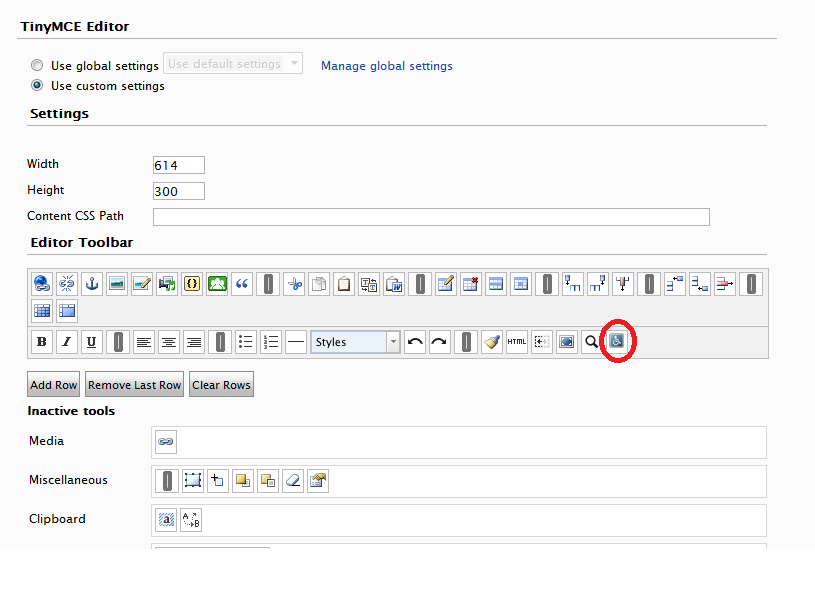Click the HTML source icon
815x601 pixels.
(517, 342)
